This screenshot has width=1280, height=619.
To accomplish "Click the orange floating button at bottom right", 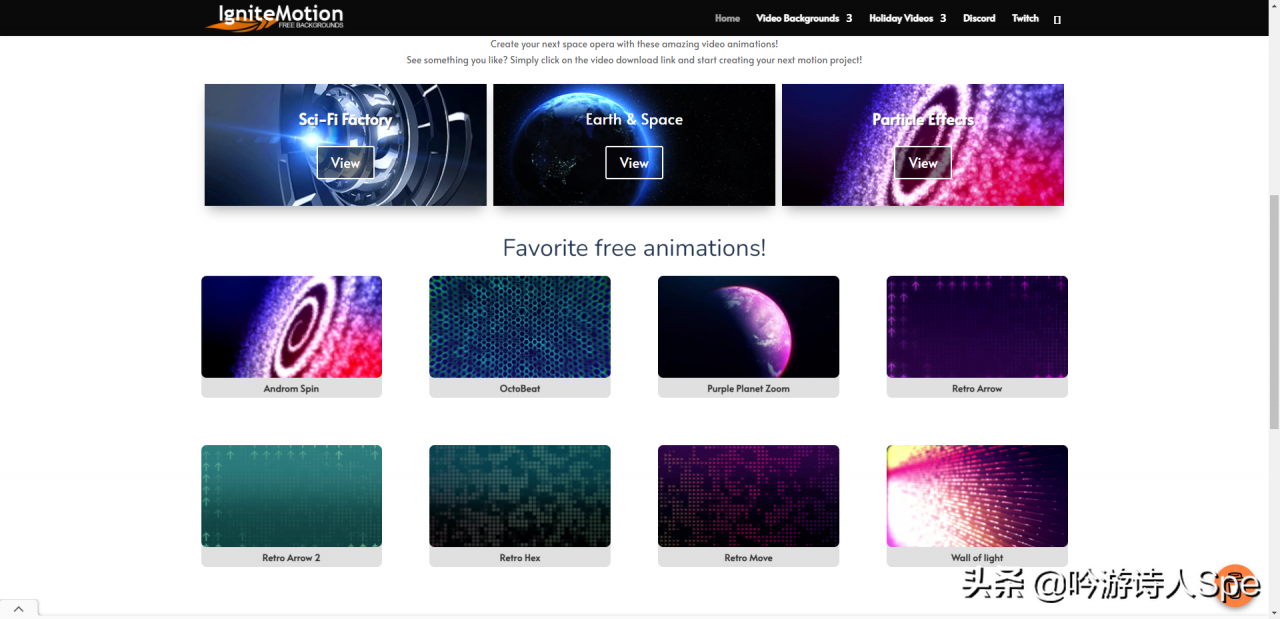I will pos(1236,585).
